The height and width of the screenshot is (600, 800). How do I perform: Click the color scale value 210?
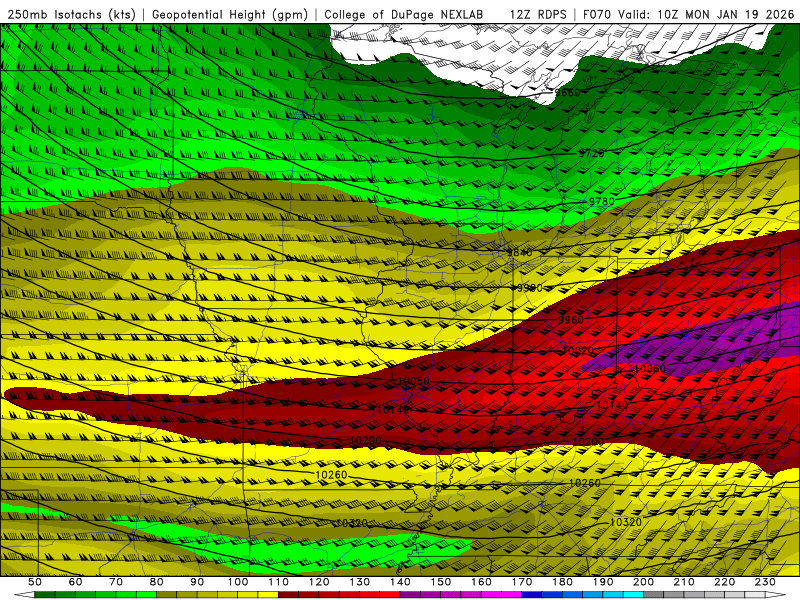tap(684, 582)
